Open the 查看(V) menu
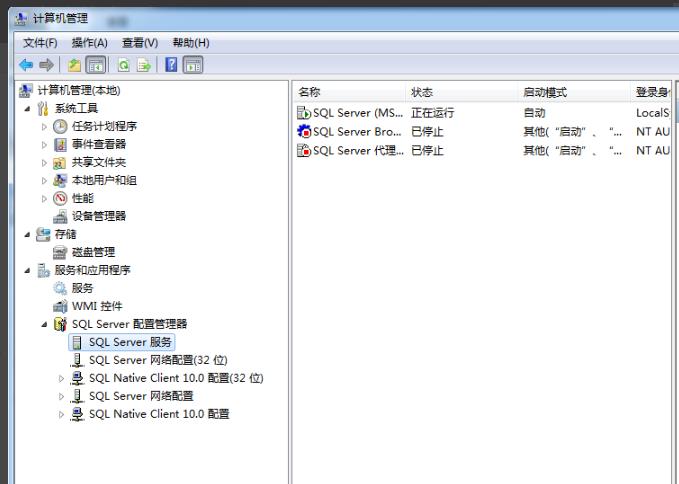This screenshot has width=679, height=484. [140, 43]
